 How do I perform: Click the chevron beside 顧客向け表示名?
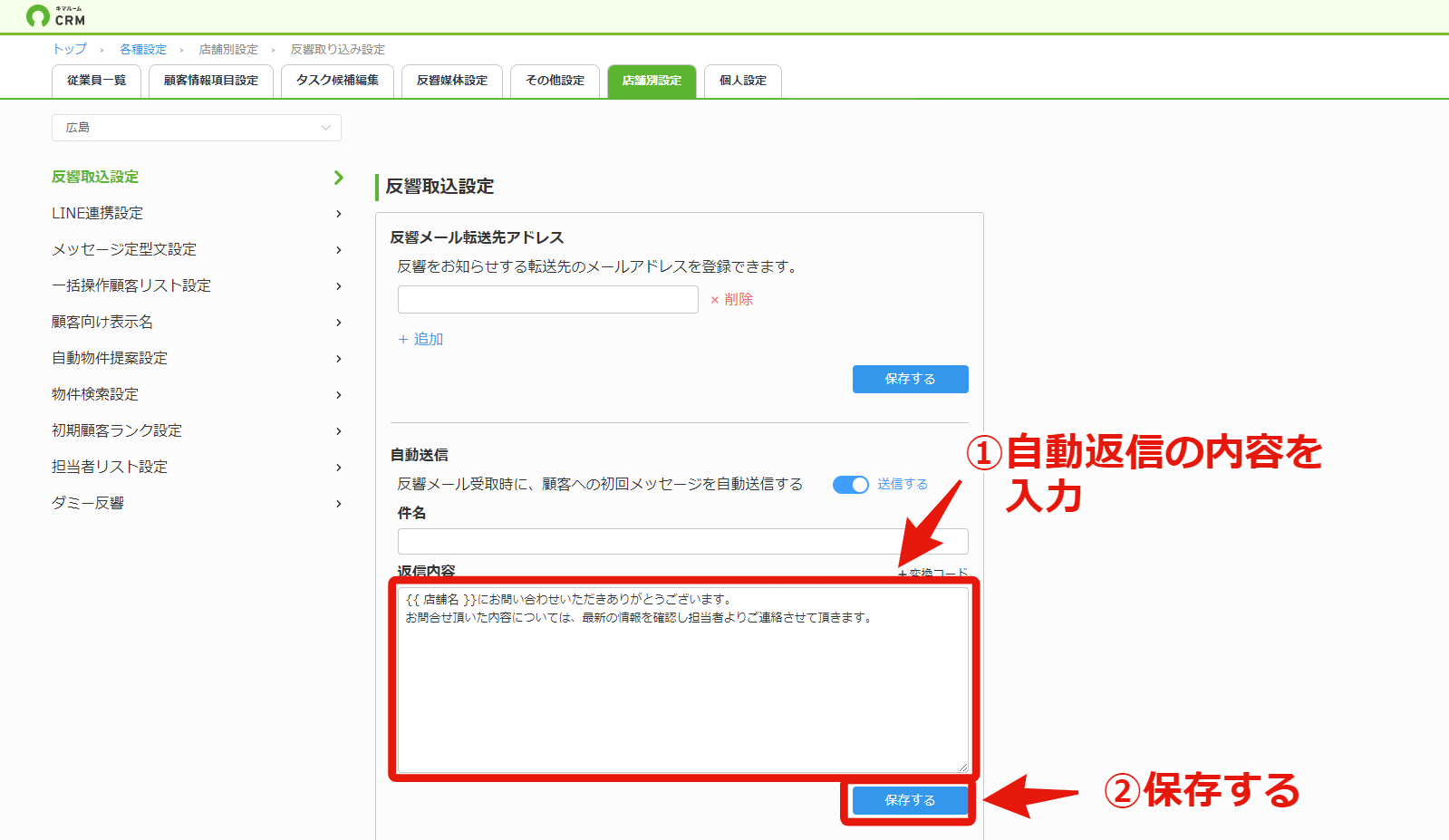[339, 323]
